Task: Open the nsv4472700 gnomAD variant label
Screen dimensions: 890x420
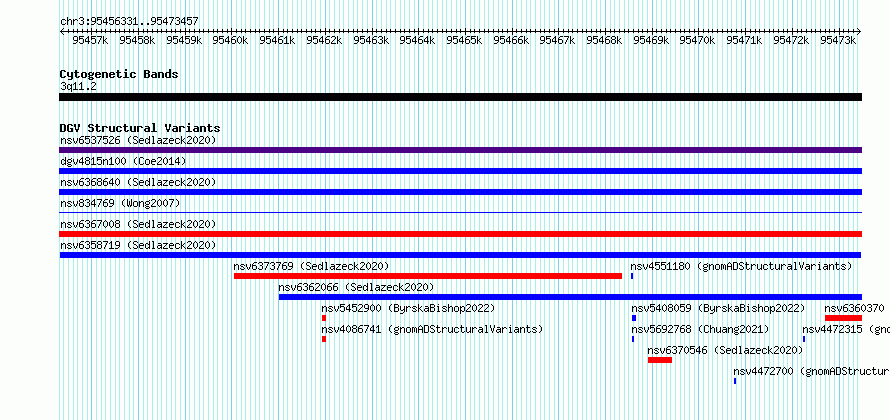Action: pyautogui.click(x=811, y=371)
